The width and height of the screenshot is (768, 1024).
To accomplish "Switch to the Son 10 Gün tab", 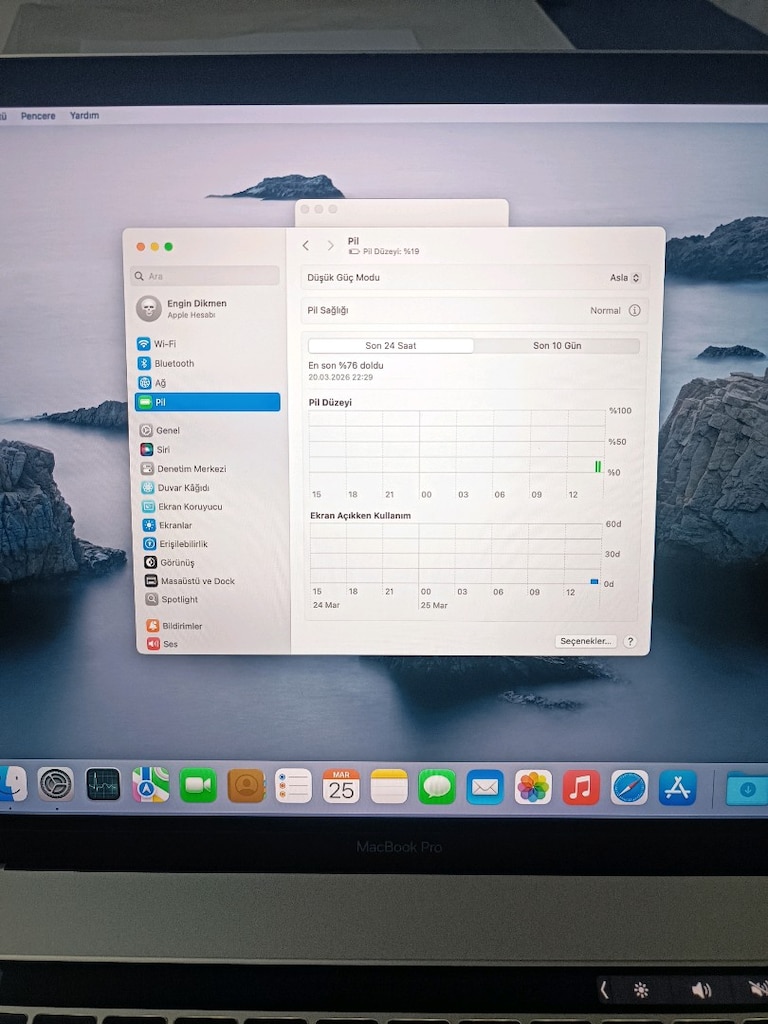I will coord(556,345).
